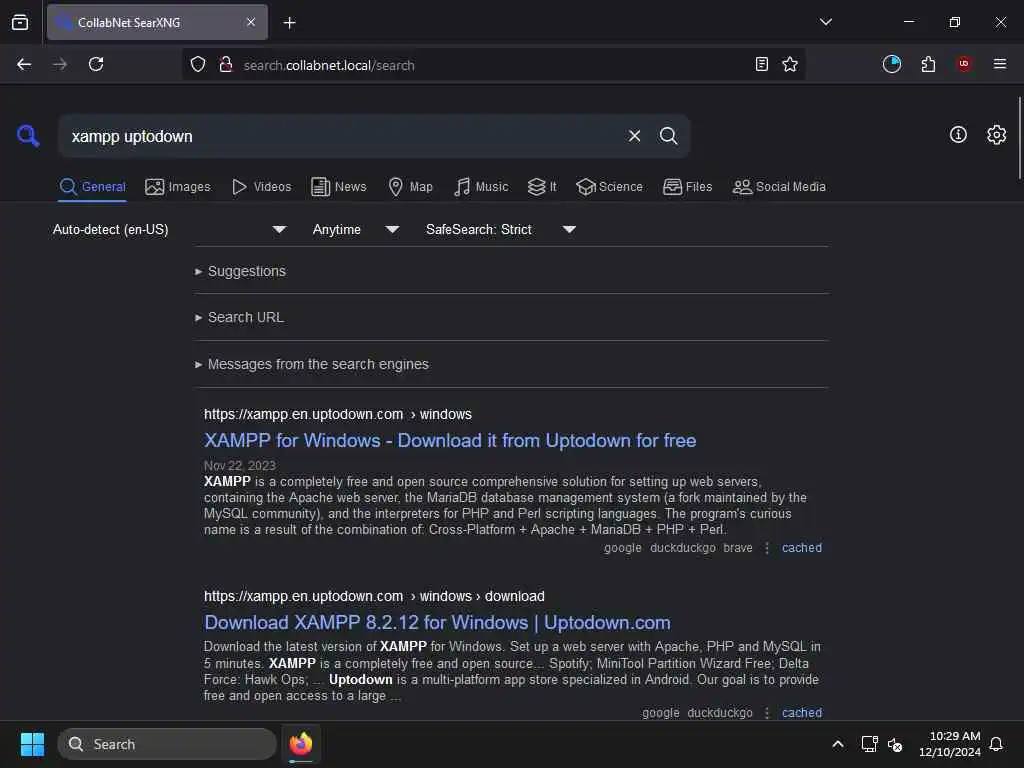Click "brave" engine label on first result
Screen dimensions: 1024x768
tap(738, 548)
